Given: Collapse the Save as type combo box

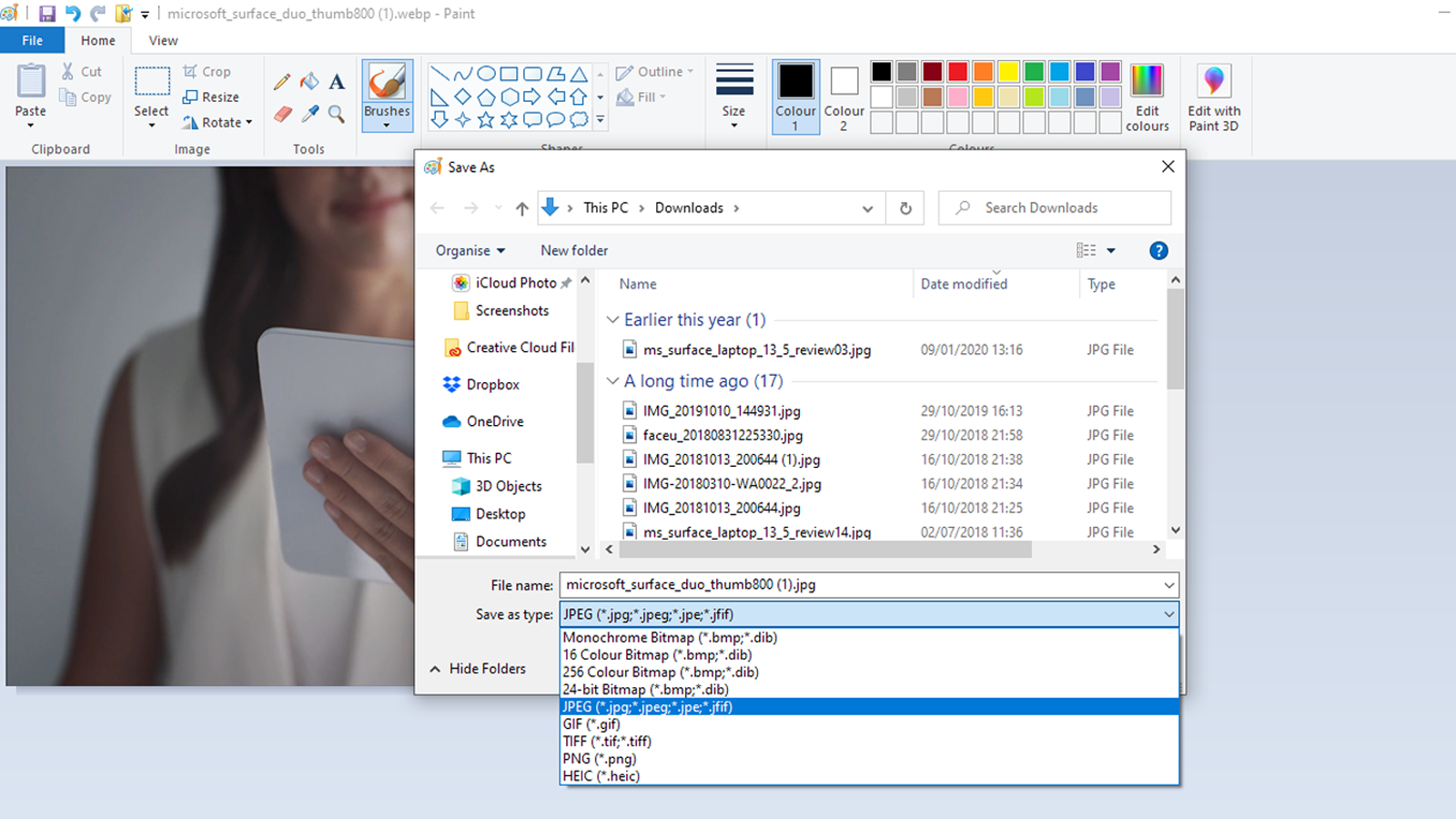Looking at the screenshot, I should pos(1169,614).
